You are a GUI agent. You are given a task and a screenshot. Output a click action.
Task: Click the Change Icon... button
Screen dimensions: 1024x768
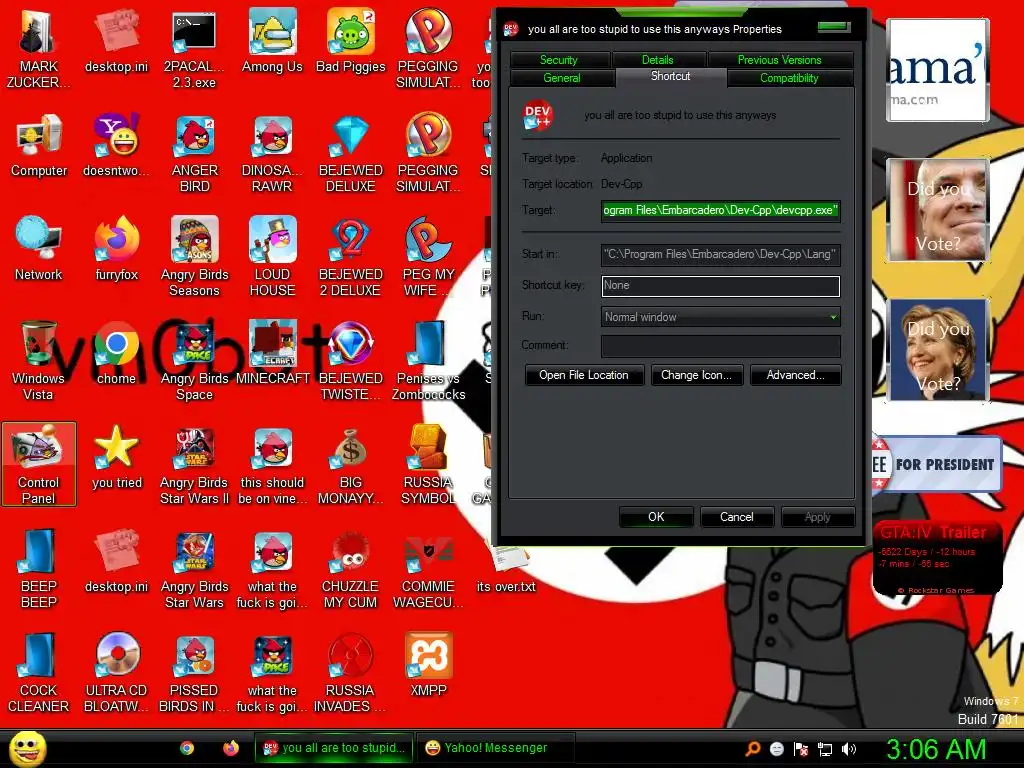pos(696,375)
